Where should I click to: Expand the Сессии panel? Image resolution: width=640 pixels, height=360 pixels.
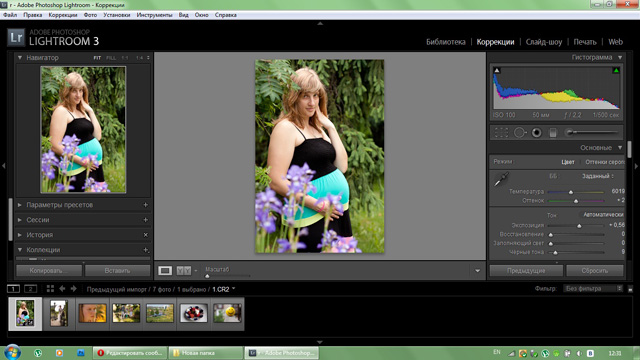(x=20, y=220)
